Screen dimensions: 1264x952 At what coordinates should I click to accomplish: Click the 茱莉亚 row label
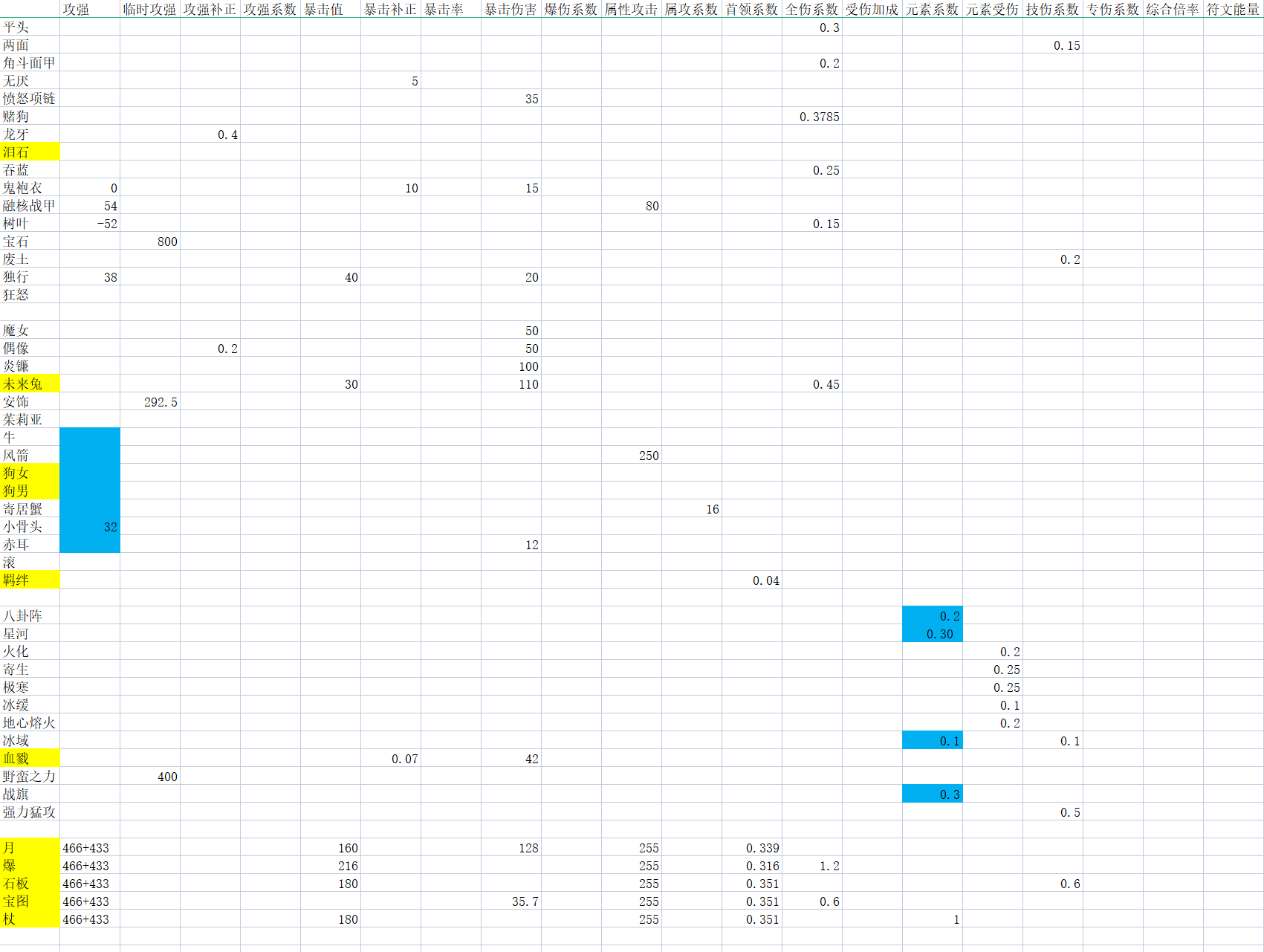tap(30, 419)
